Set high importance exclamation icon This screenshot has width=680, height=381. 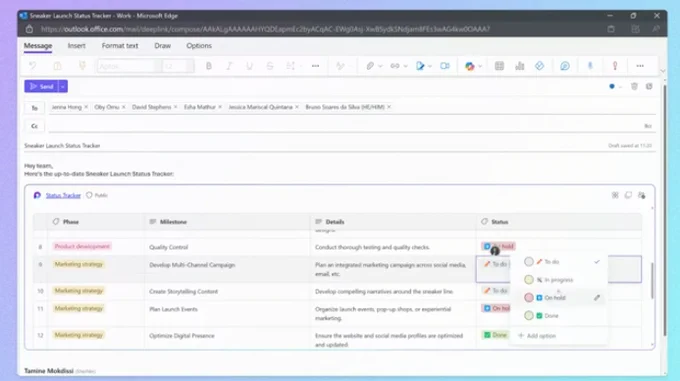pos(615,66)
